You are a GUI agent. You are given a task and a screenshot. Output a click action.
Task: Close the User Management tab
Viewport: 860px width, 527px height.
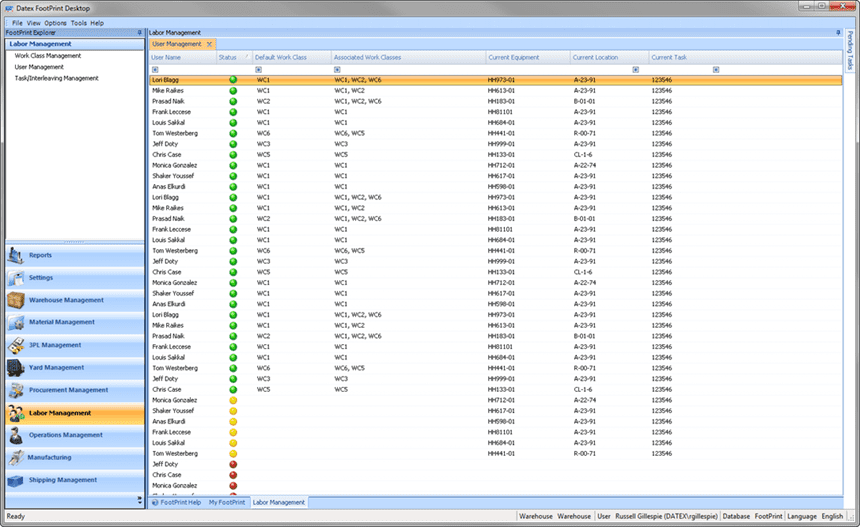coord(209,44)
